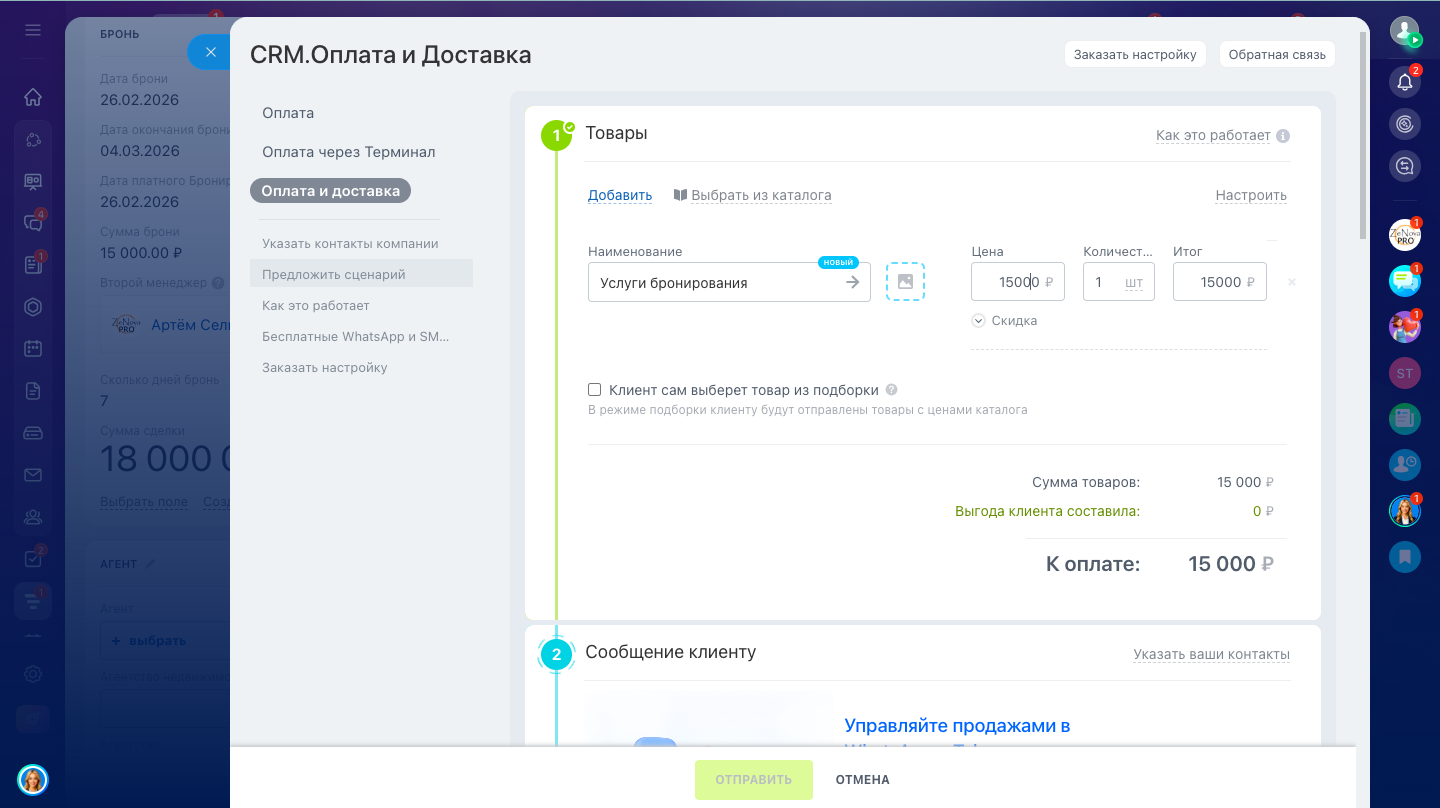Close the payment panel with the blue X
Image resolution: width=1440 pixels, height=808 pixels.
click(x=210, y=51)
